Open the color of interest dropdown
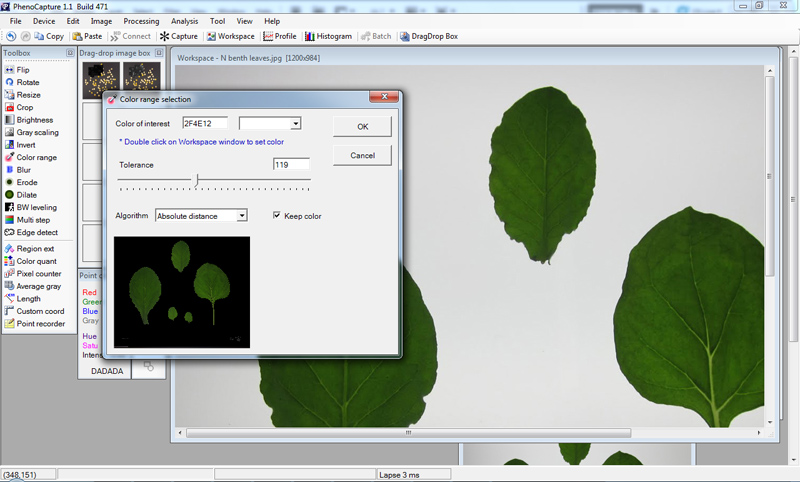Image resolution: width=800 pixels, height=482 pixels. click(x=295, y=124)
